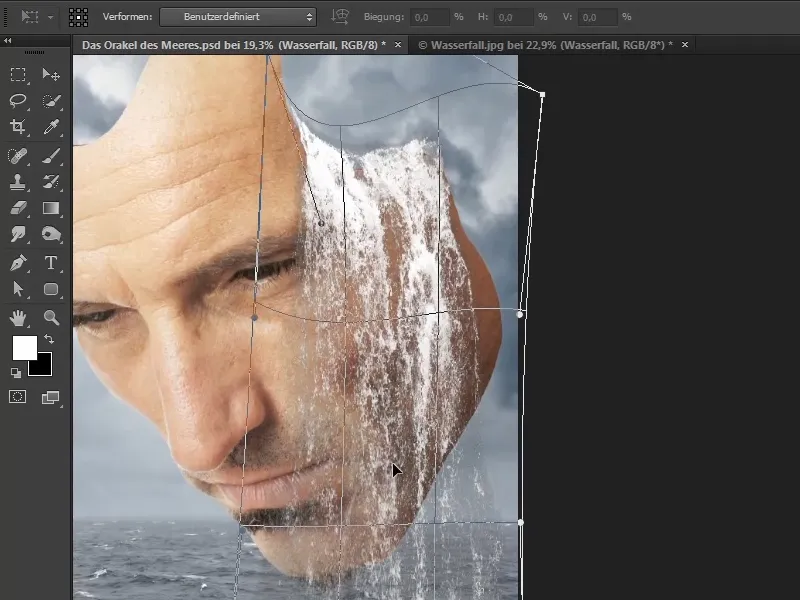800x600 pixels.
Task: Switch to the Wasserfall.jpg document tab
Action: pos(545,45)
